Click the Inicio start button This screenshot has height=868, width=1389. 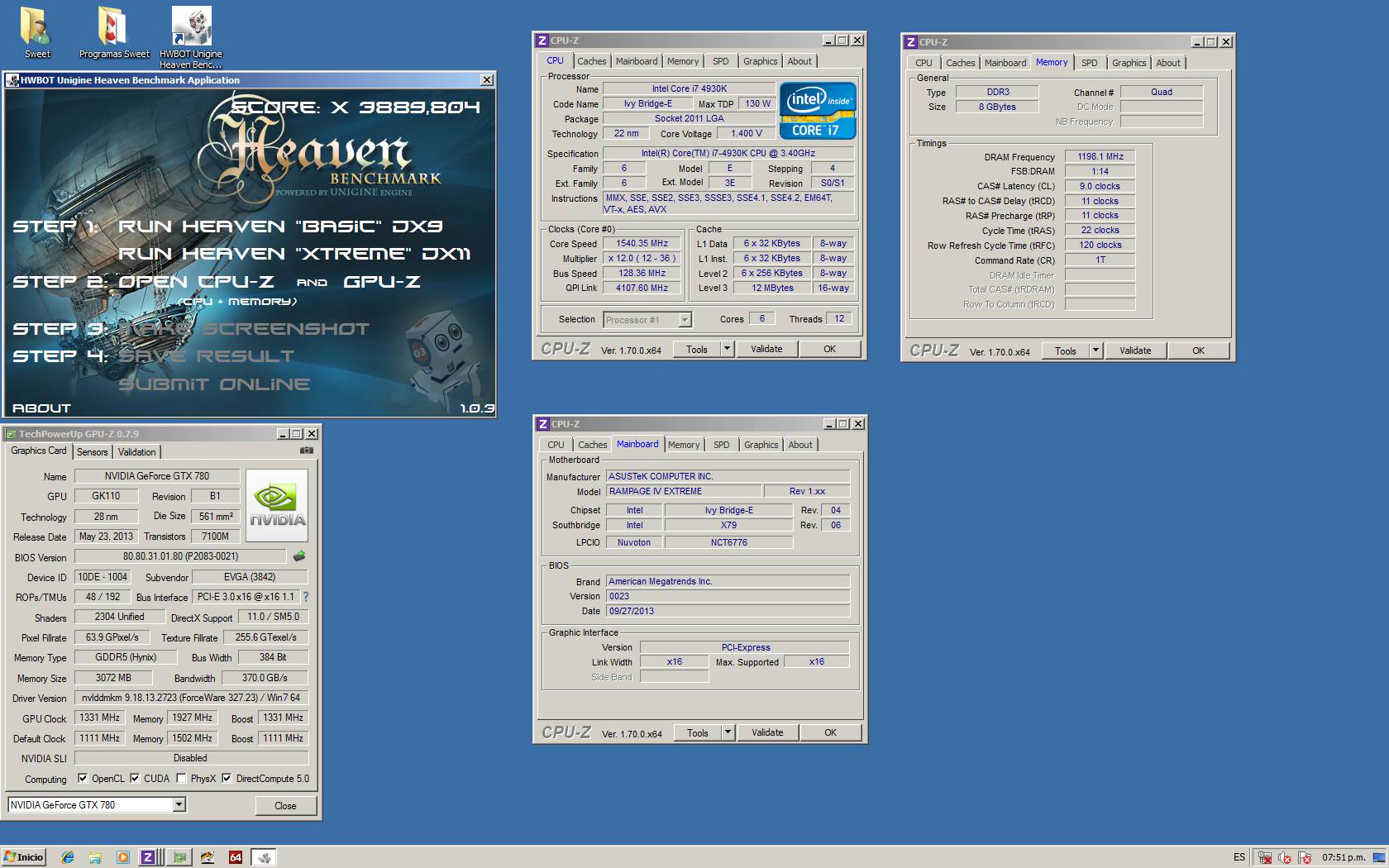click(24, 857)
